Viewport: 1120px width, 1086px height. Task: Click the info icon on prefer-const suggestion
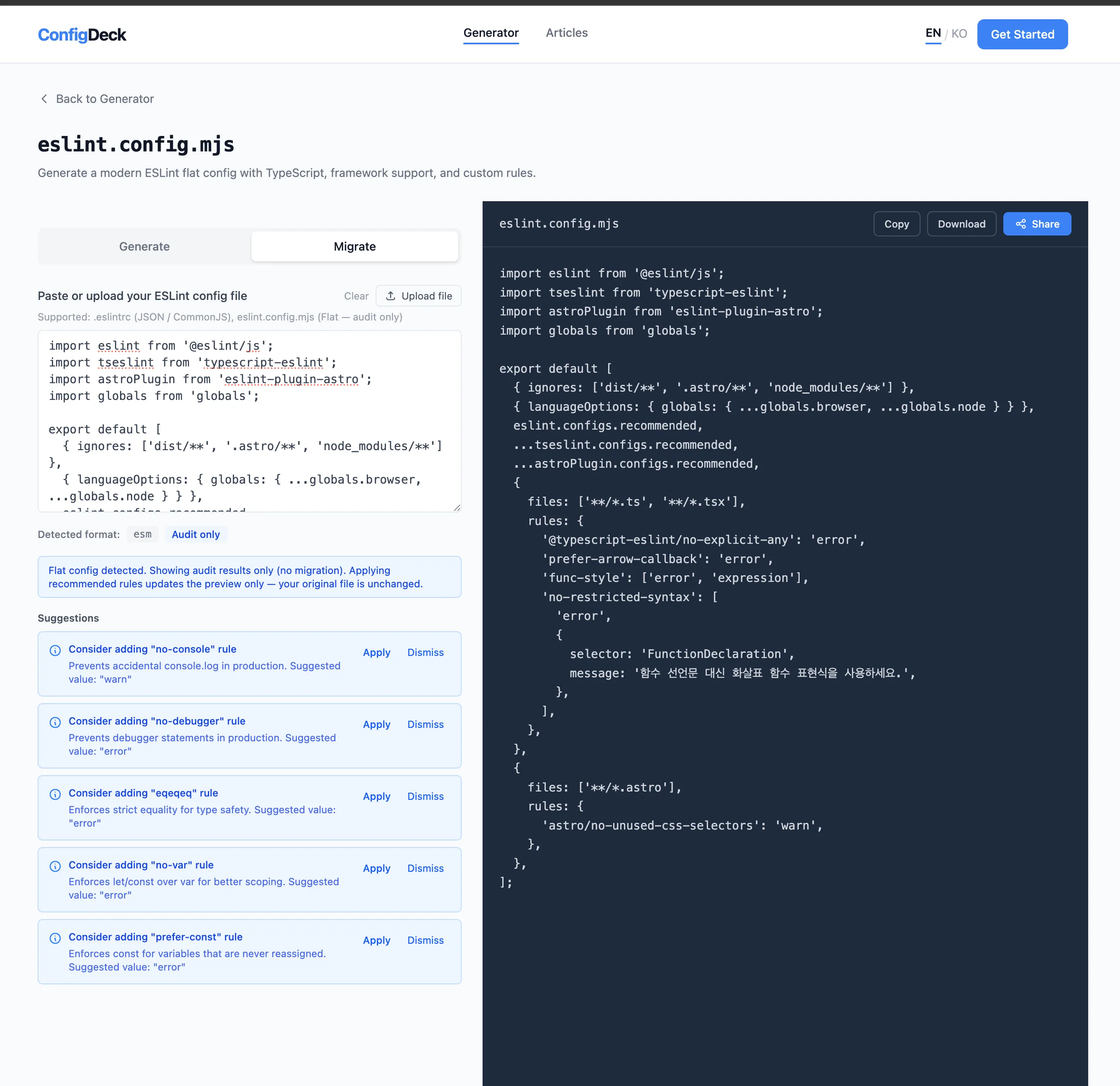point(56,938)
